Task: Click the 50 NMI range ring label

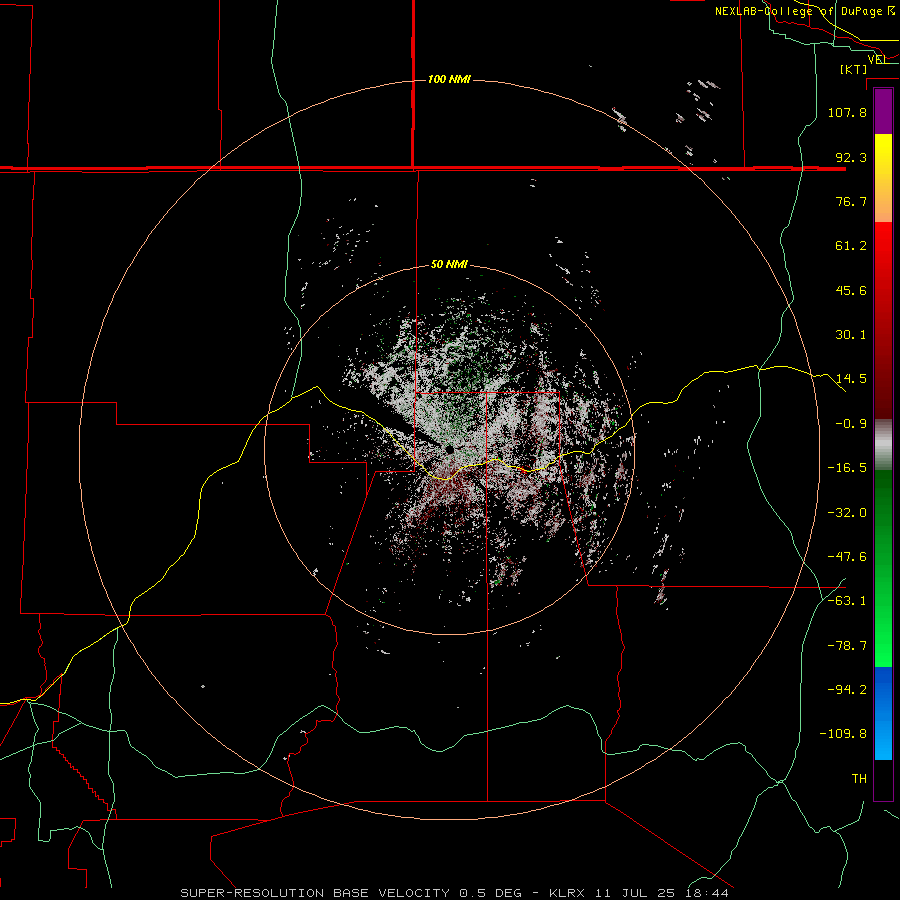Action: click(x=449, y=264)
